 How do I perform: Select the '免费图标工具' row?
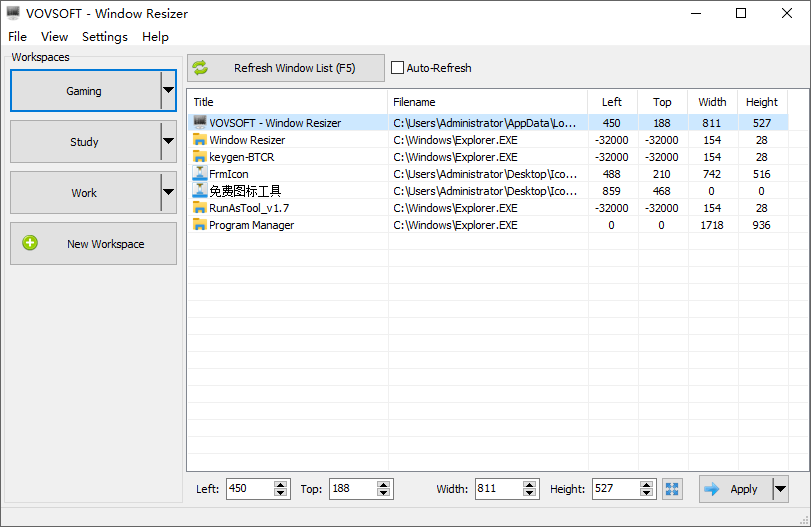pos(488,191)
